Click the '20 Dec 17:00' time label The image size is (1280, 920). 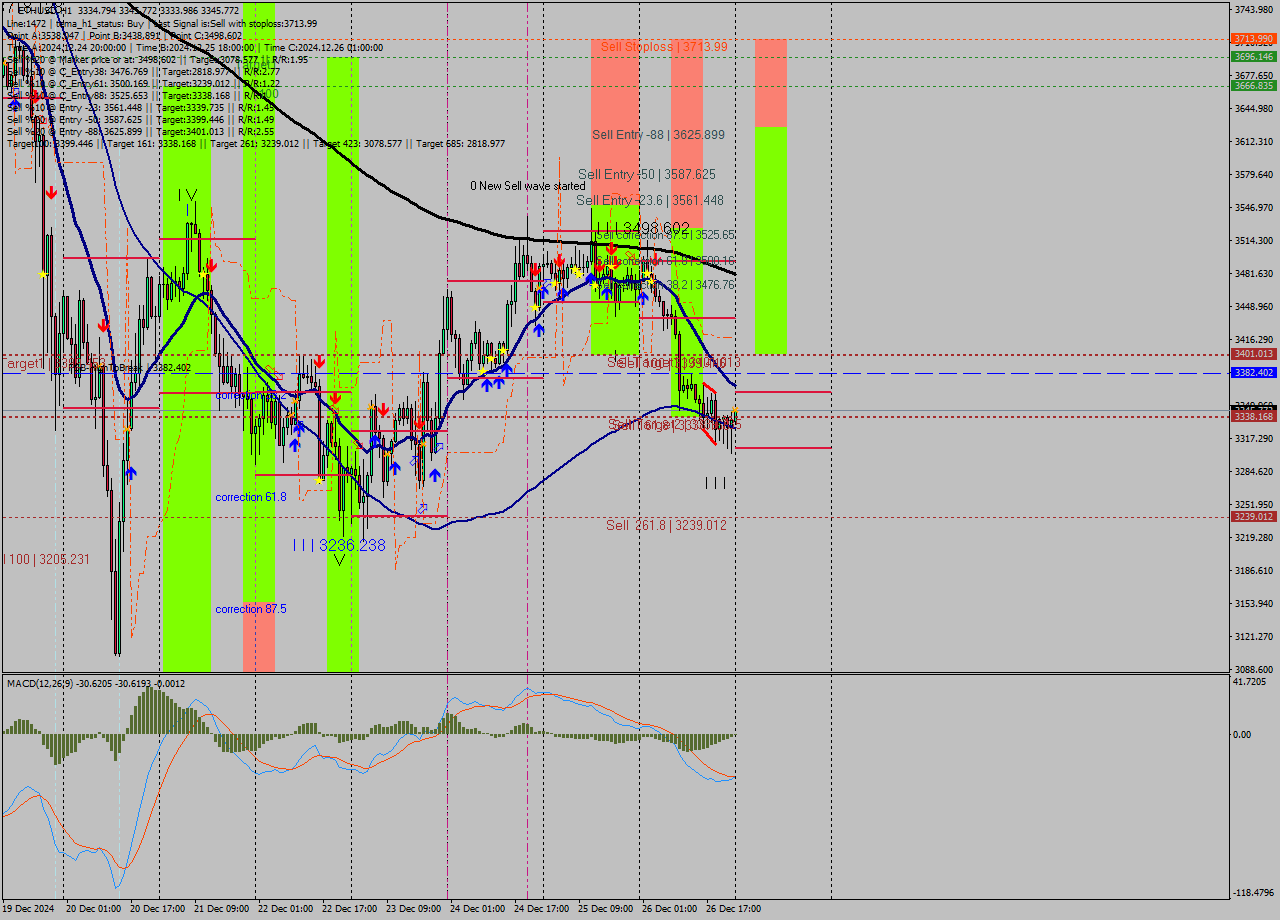click(x=157, y=909)
